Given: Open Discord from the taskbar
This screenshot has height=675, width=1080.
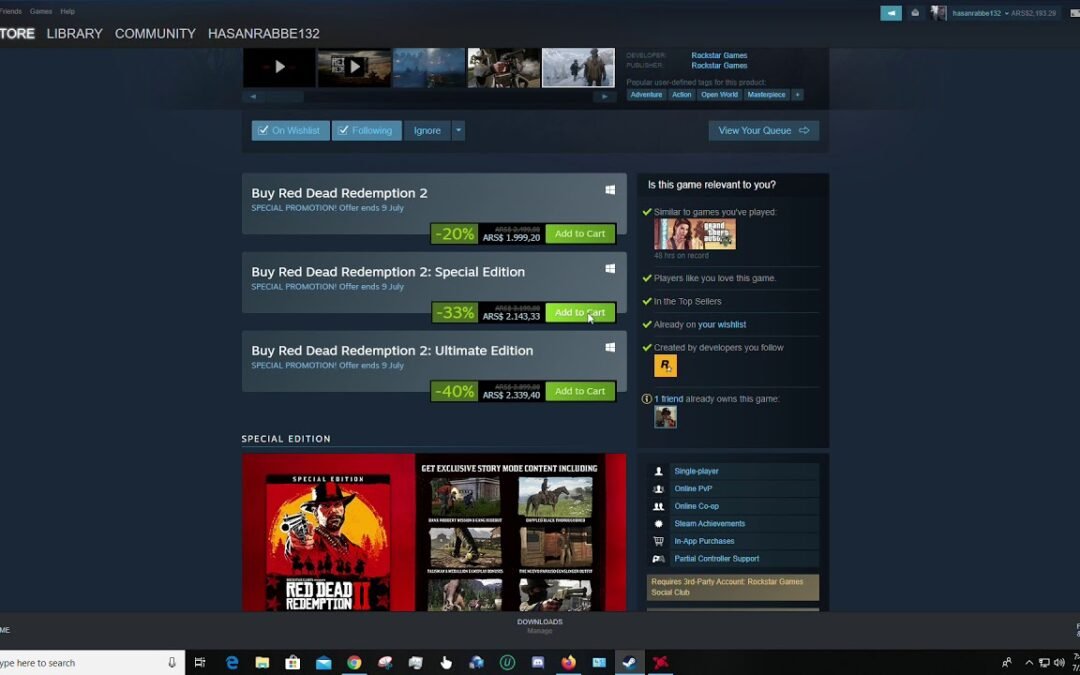Looking at the screenshot, I should [x=538, y=663].
